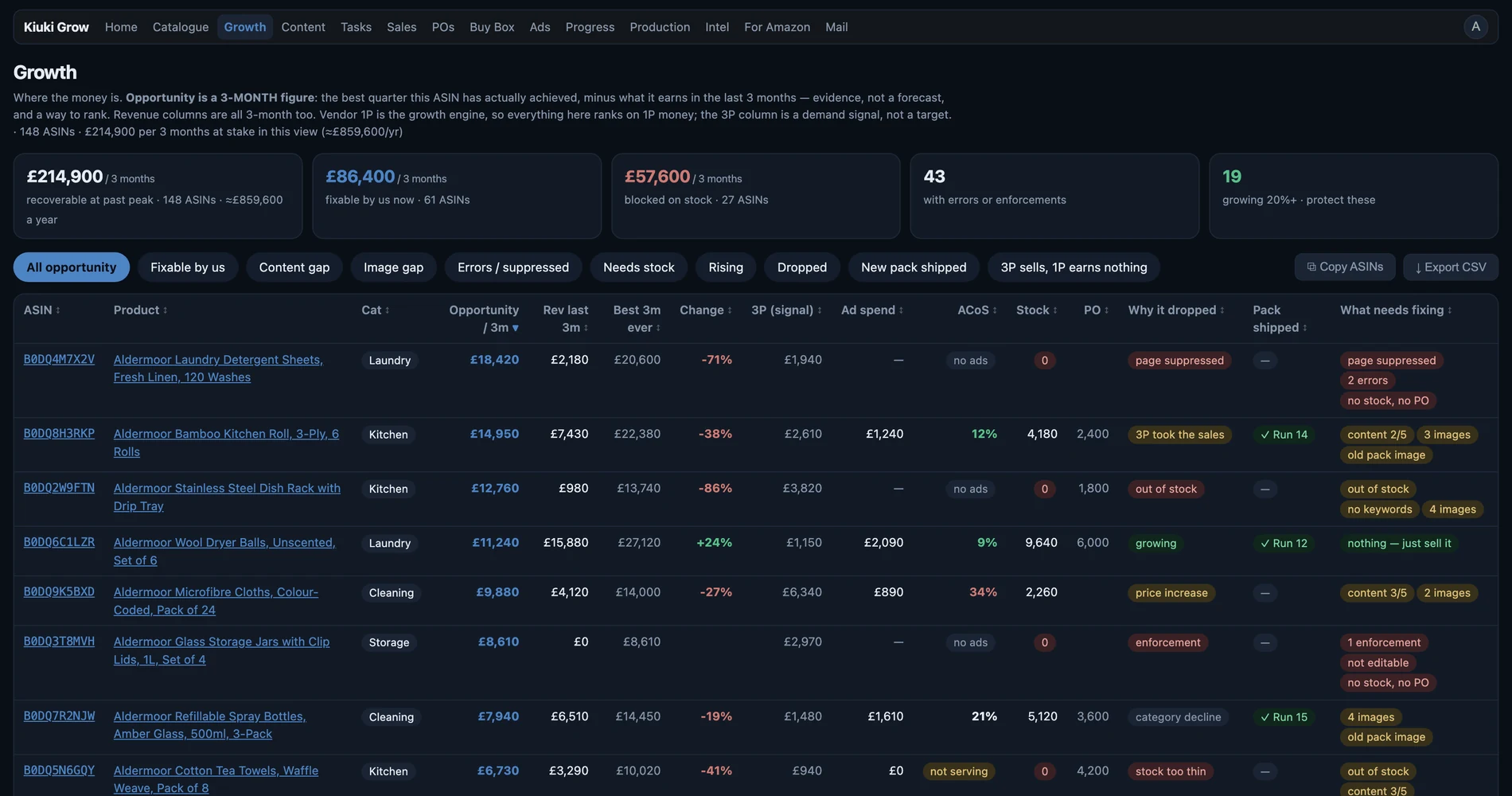This screenshot has height=796, width=1512.
Task: Open Aldermoor Wool Dryer Balls product link
Action: point(224,552)
